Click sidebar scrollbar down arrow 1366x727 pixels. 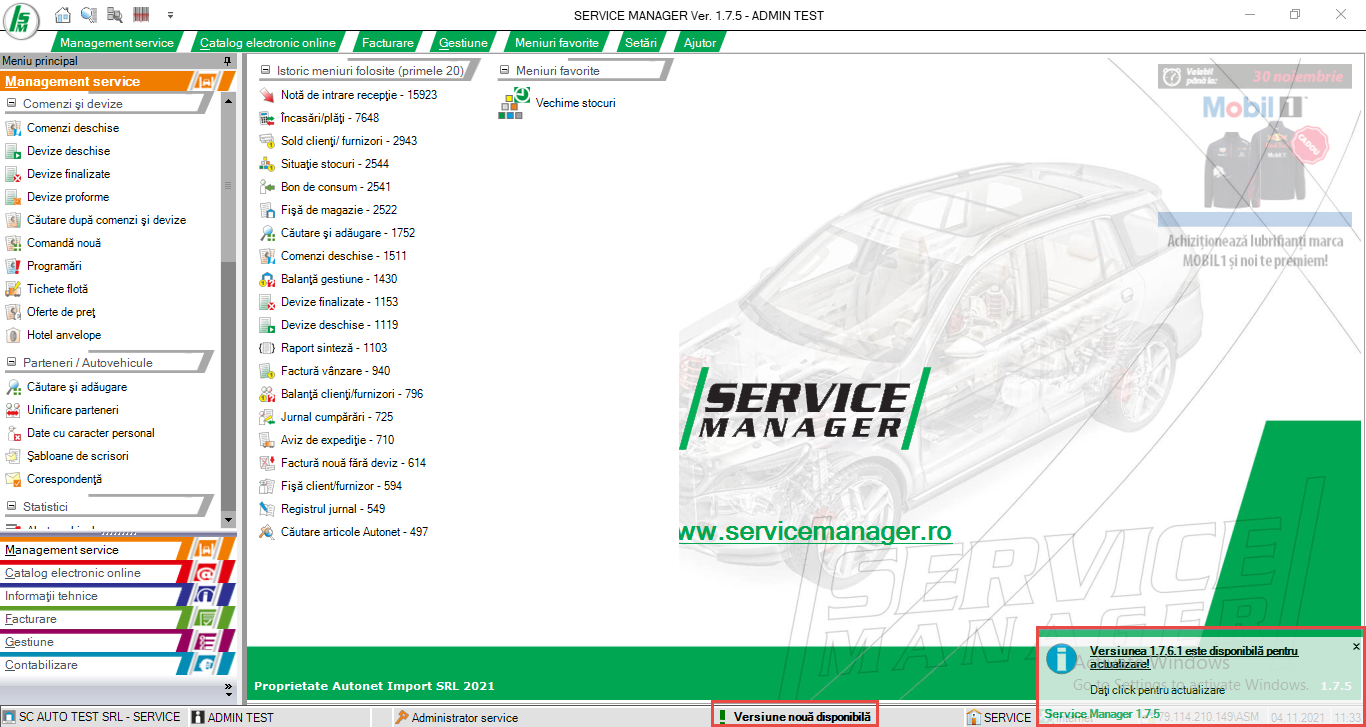point(228,520)
